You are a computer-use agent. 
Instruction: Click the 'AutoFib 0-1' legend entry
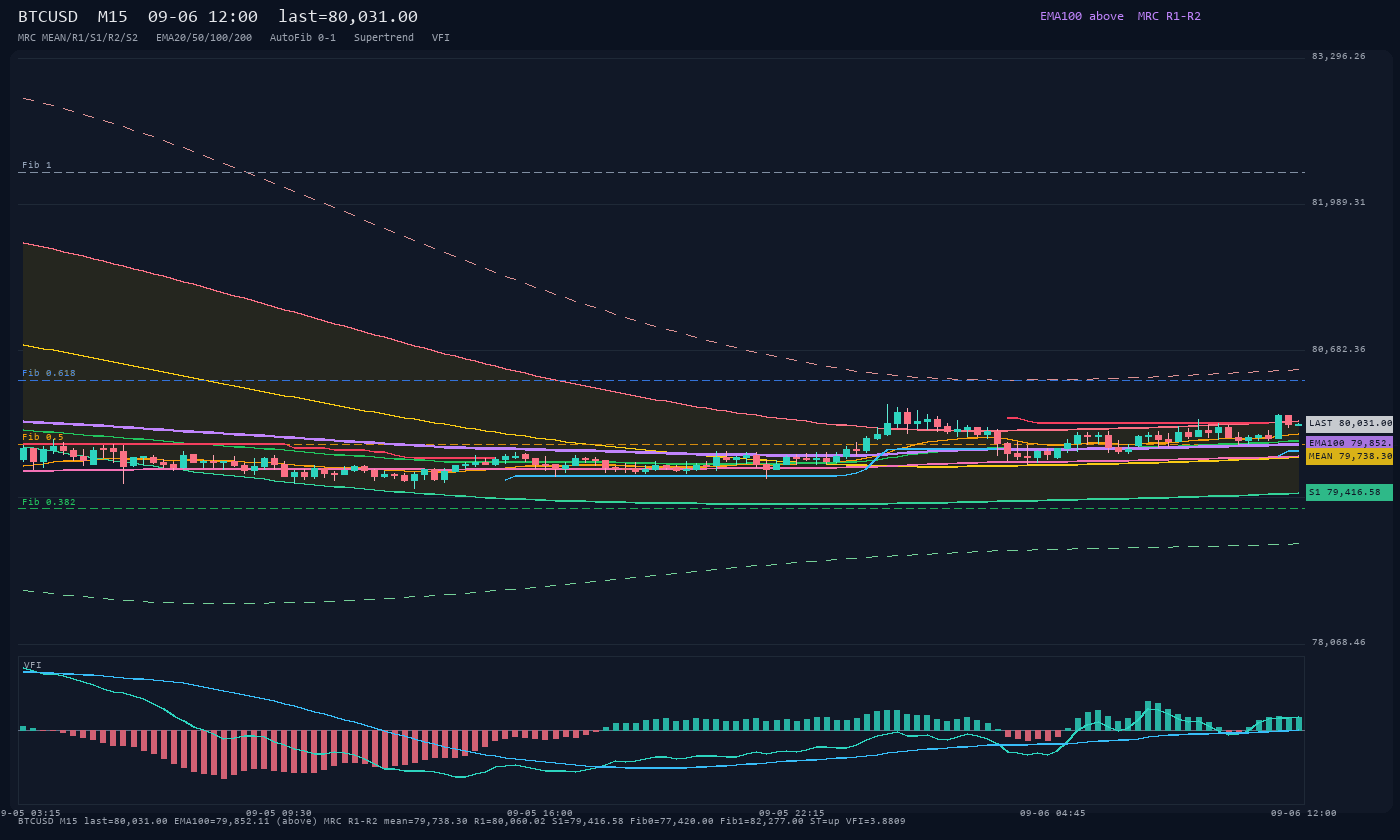coord(303,38)
